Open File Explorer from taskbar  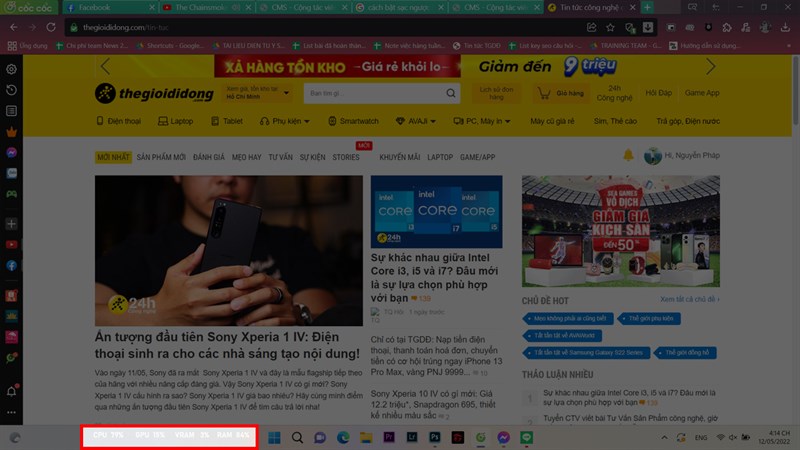tap(366, 438)
